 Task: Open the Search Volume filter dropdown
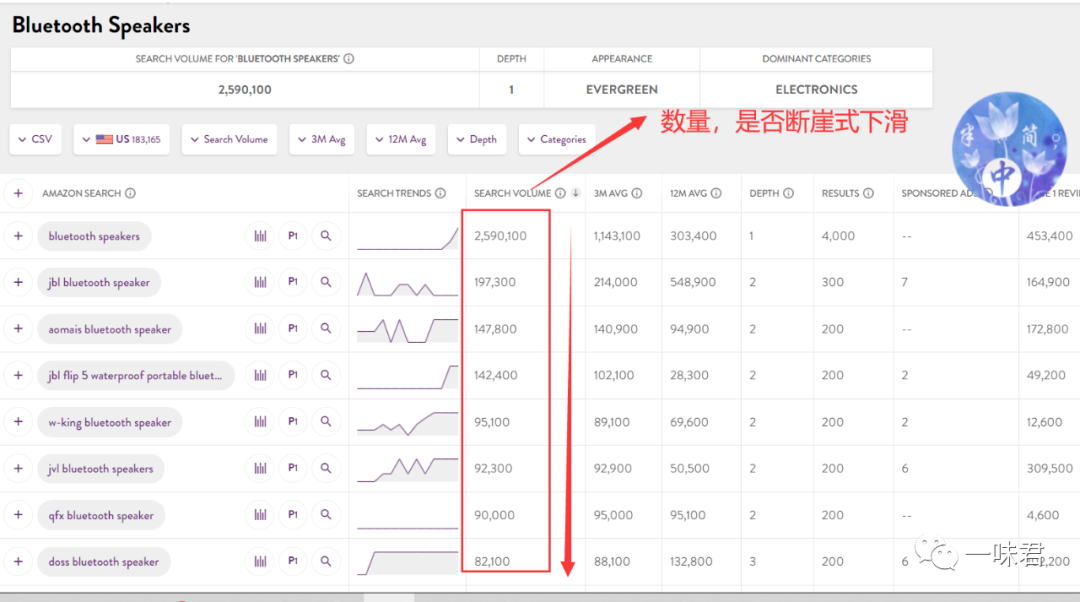point(229,139)
